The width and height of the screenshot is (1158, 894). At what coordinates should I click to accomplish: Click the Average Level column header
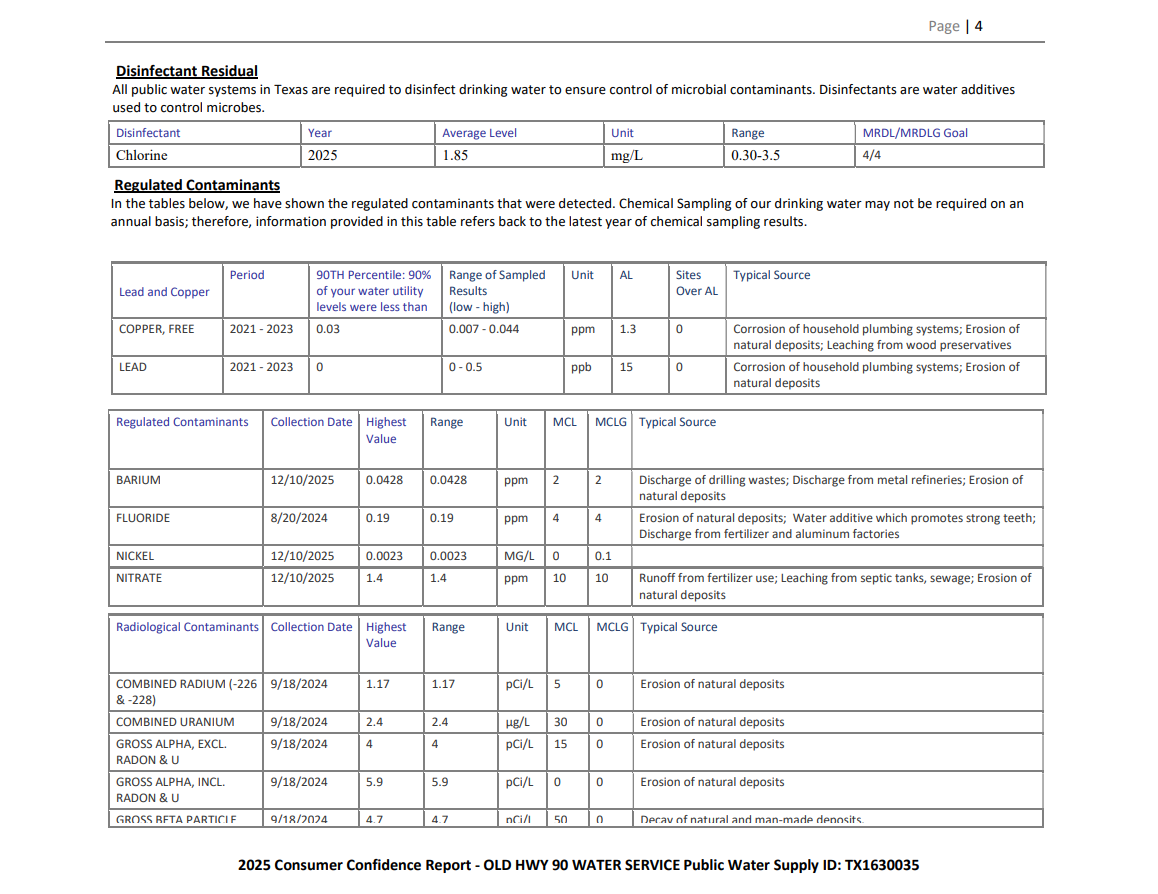tap(479, 133)
